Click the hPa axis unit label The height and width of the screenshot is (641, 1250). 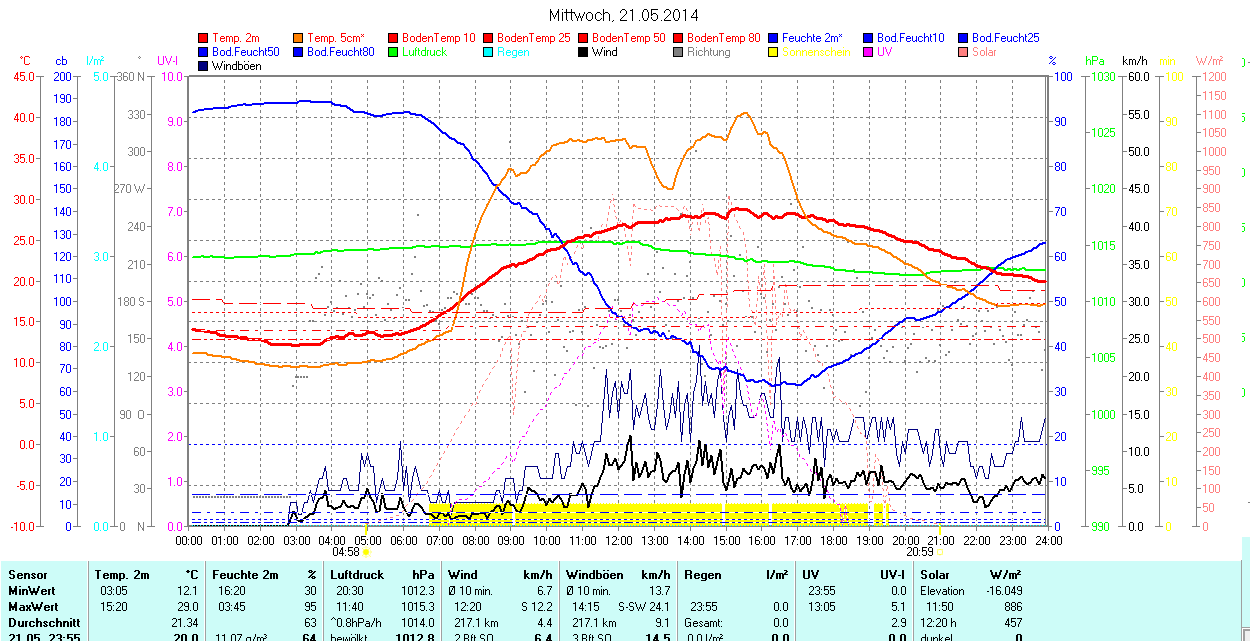click(1096, 61)
